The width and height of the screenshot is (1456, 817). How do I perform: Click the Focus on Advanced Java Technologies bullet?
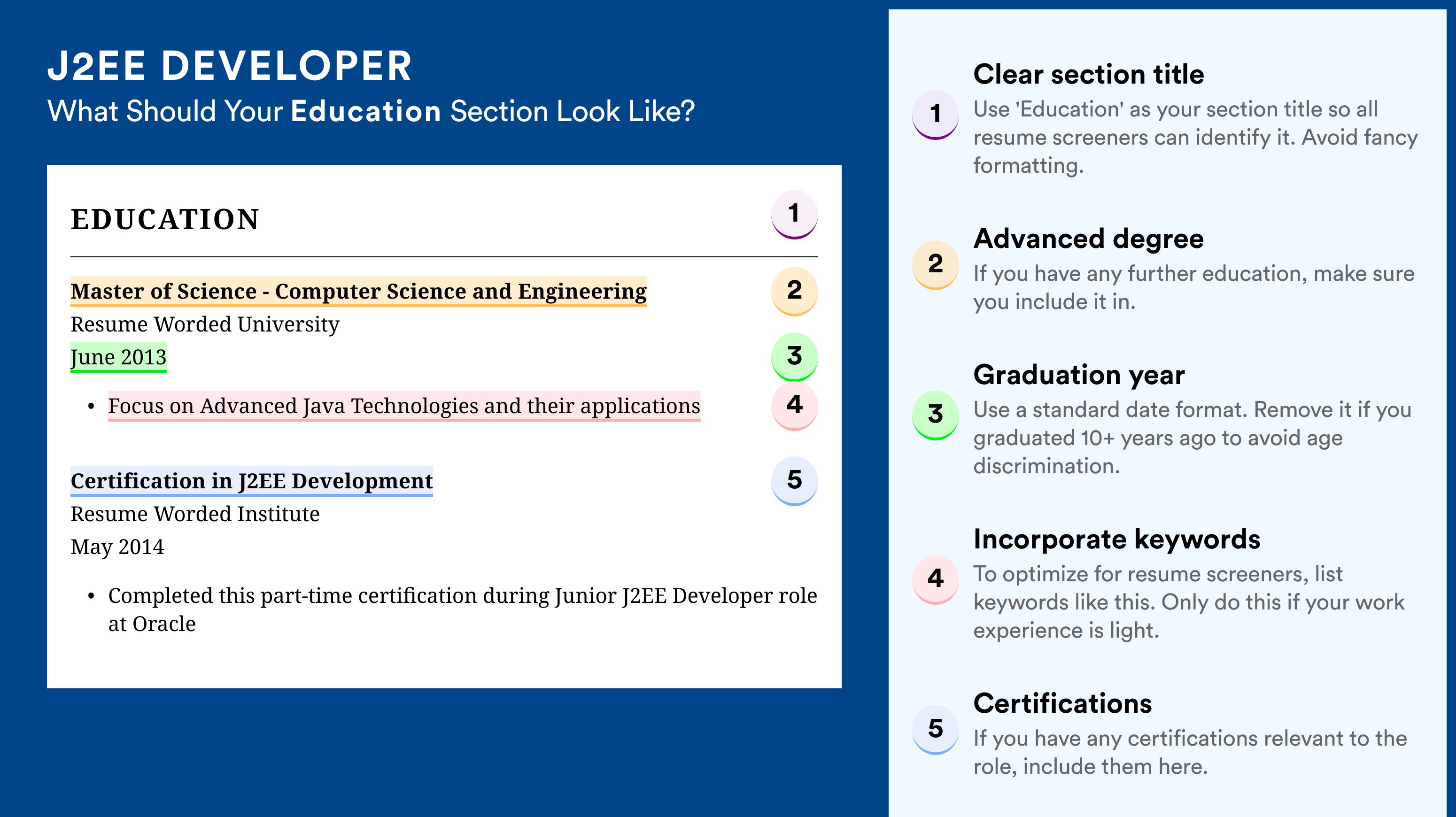tap(403, 406)
